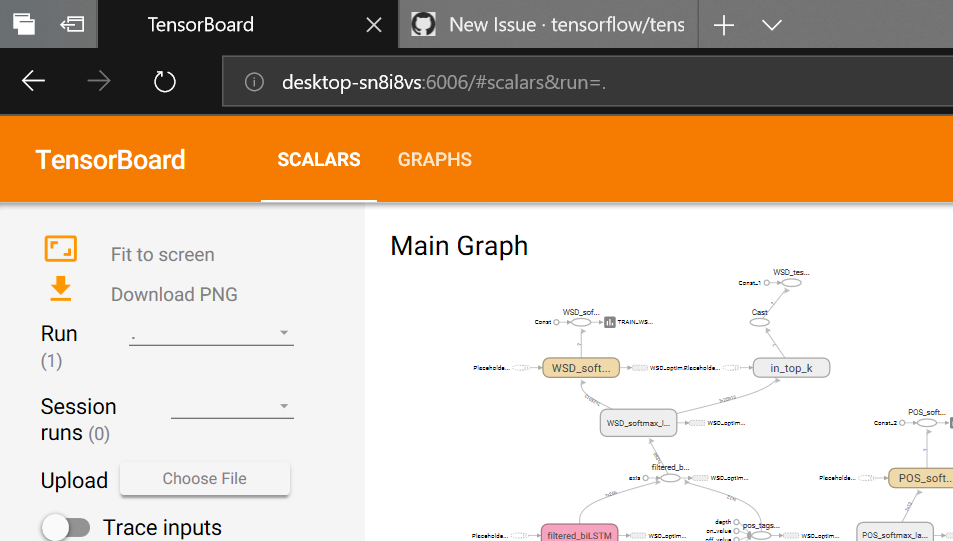Select the WSD_softmax_l... graph node
Screen dimensions: 953x541
pyautogui.click(x=638, y=422)
